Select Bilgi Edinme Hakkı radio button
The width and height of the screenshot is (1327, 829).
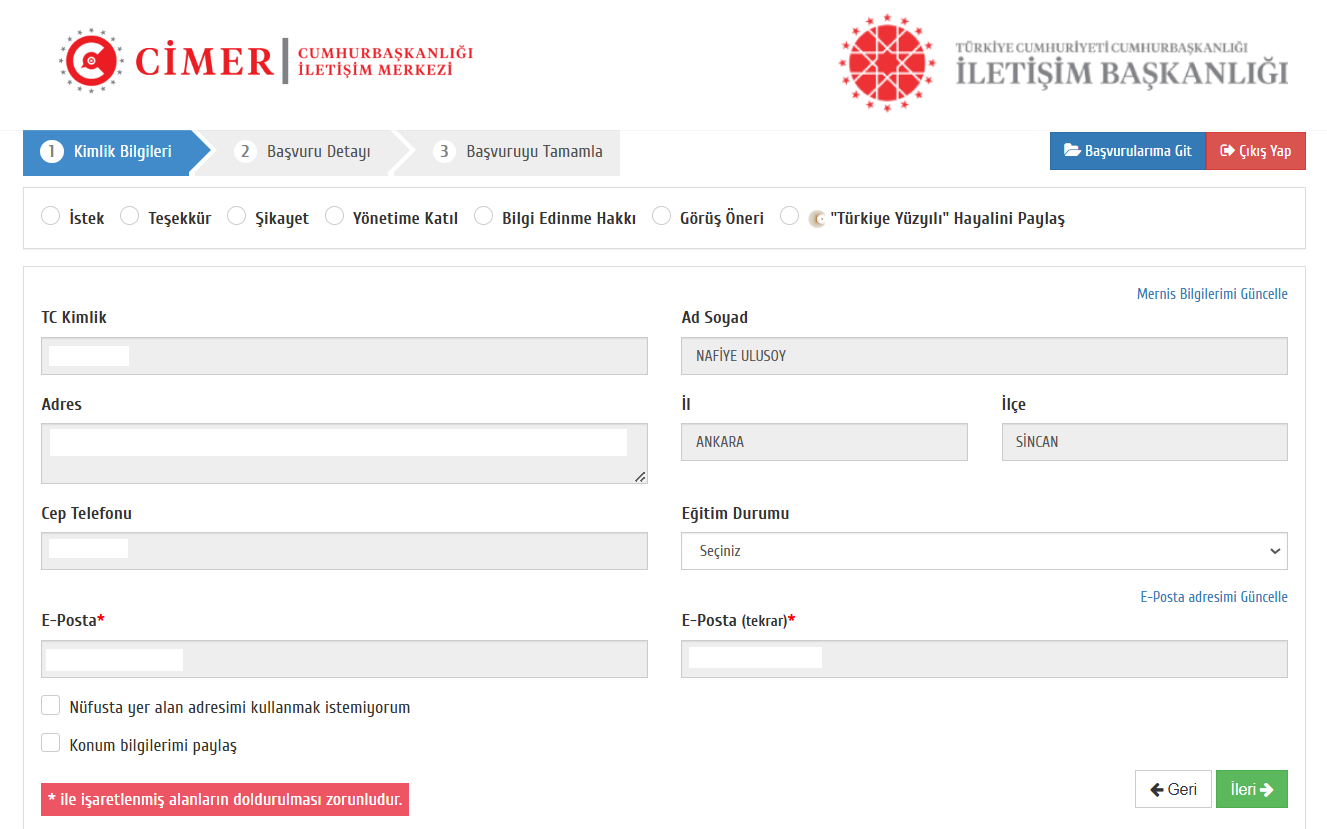click(x=483, y=216)
